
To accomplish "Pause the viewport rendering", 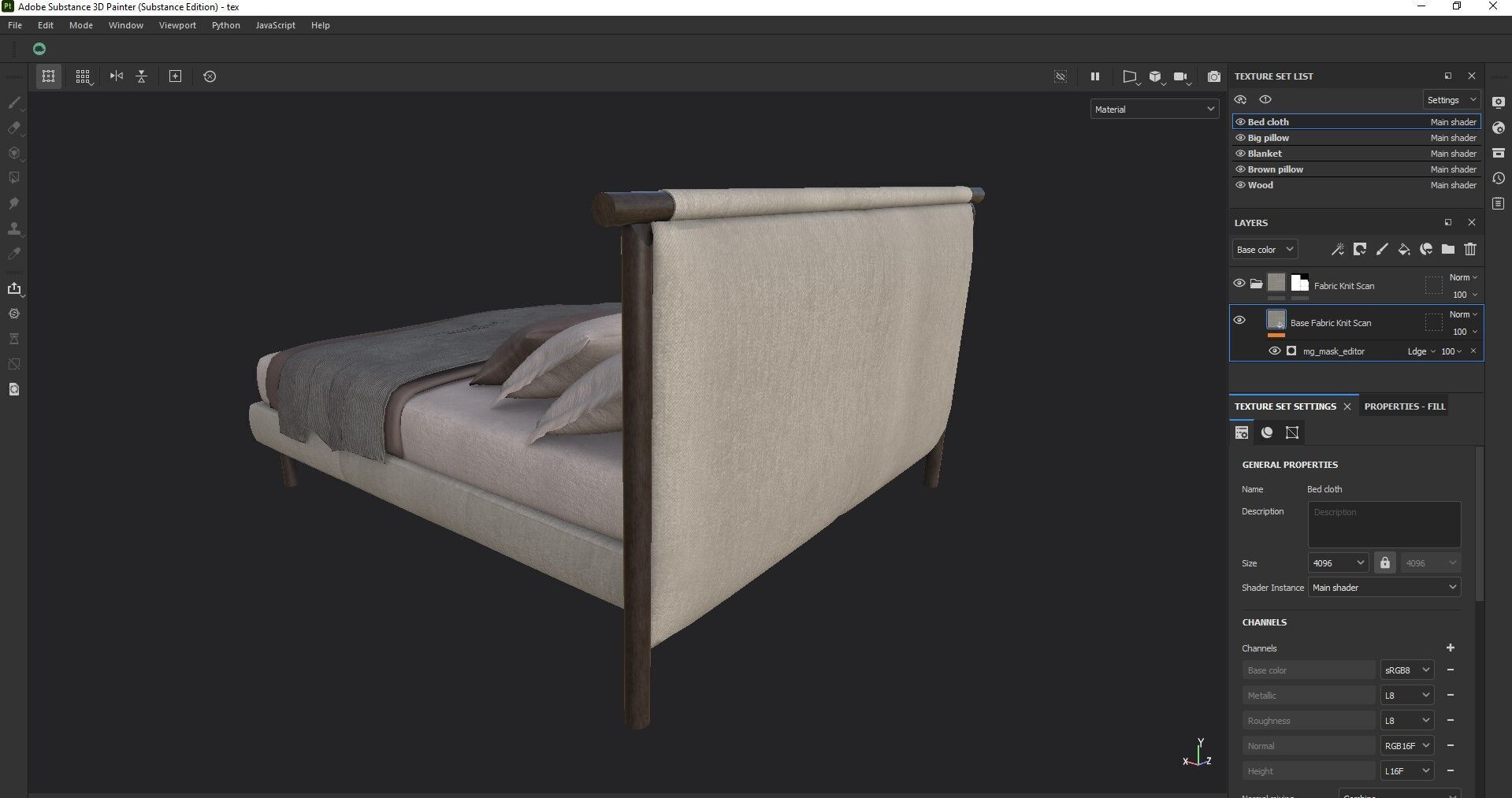I will [x=1094, y=76].
